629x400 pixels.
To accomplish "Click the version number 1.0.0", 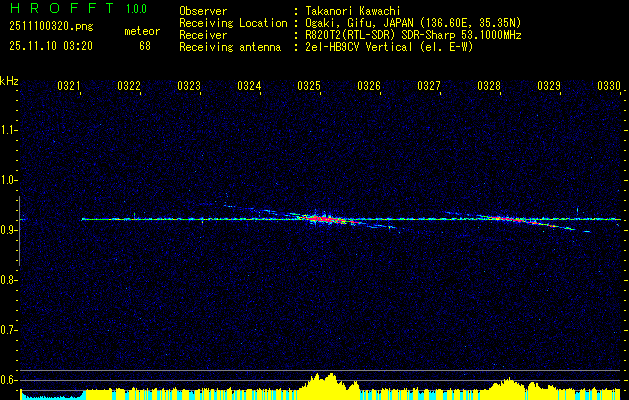I will pyautogui.click(x=136, y=9).
